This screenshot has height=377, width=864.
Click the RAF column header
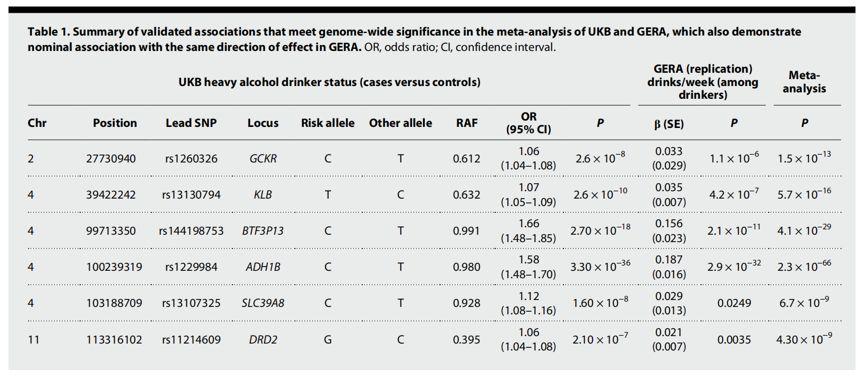click(466, 123)
